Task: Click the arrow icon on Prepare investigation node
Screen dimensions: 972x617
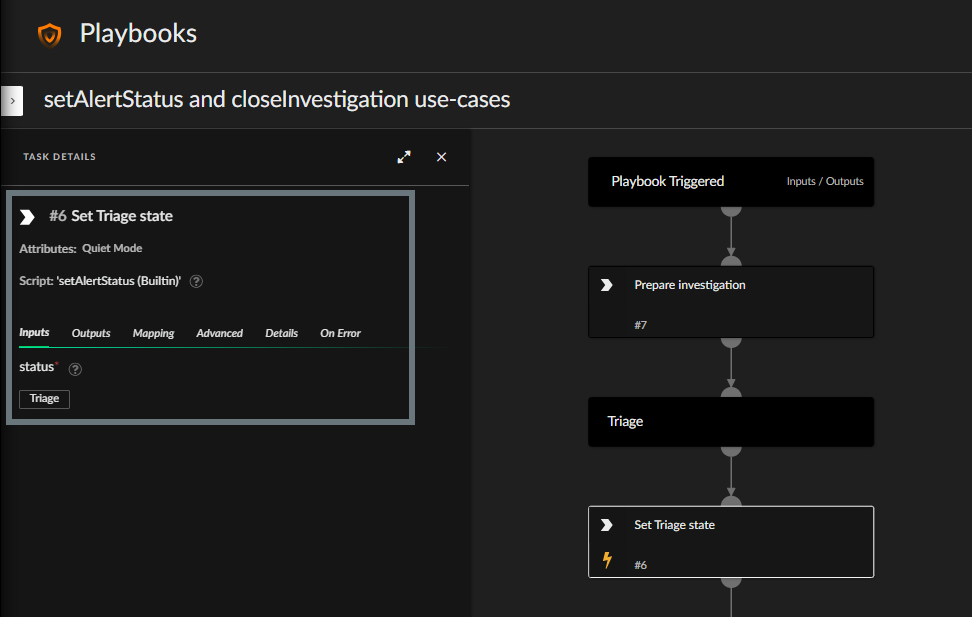Action: point(607,285)
